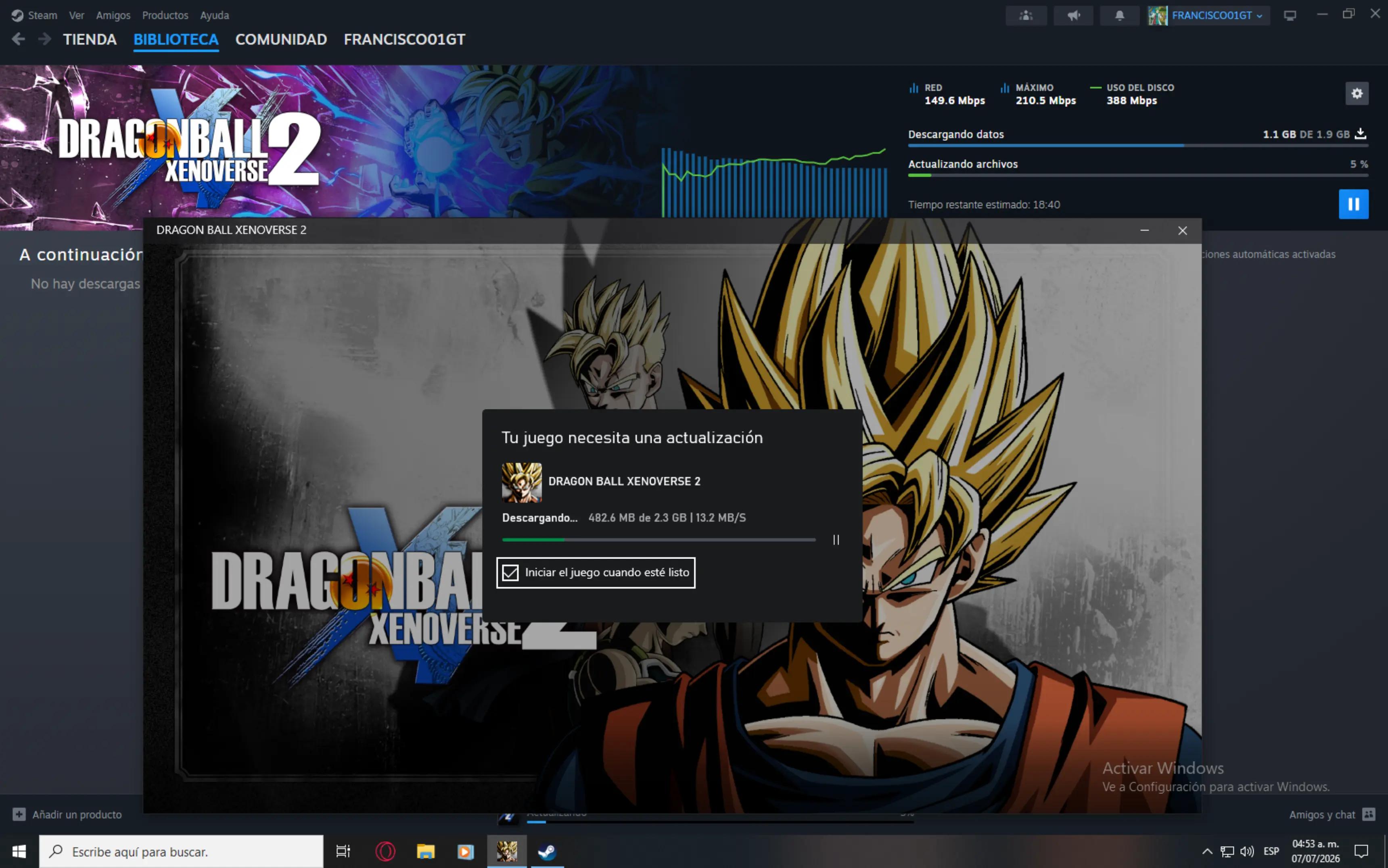This screenshot has height=868, width=1388.
Task: Click the download arrow icon beside 1.9 GB
Action: click(1361, 134)
